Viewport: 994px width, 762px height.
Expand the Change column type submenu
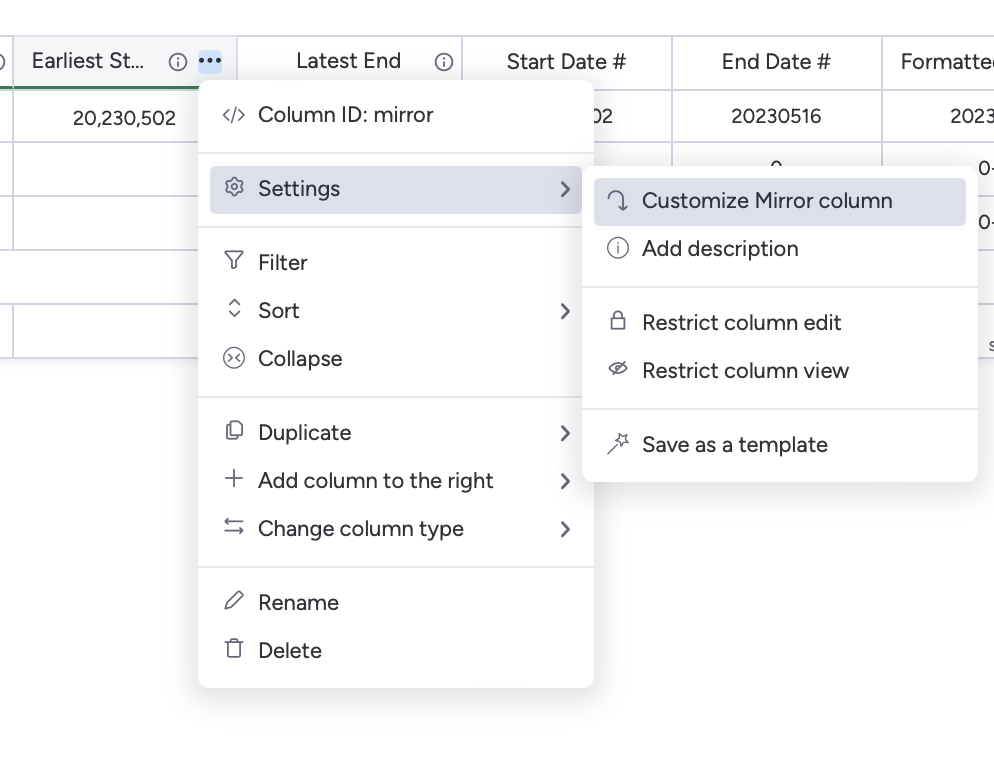coord(567,529)
